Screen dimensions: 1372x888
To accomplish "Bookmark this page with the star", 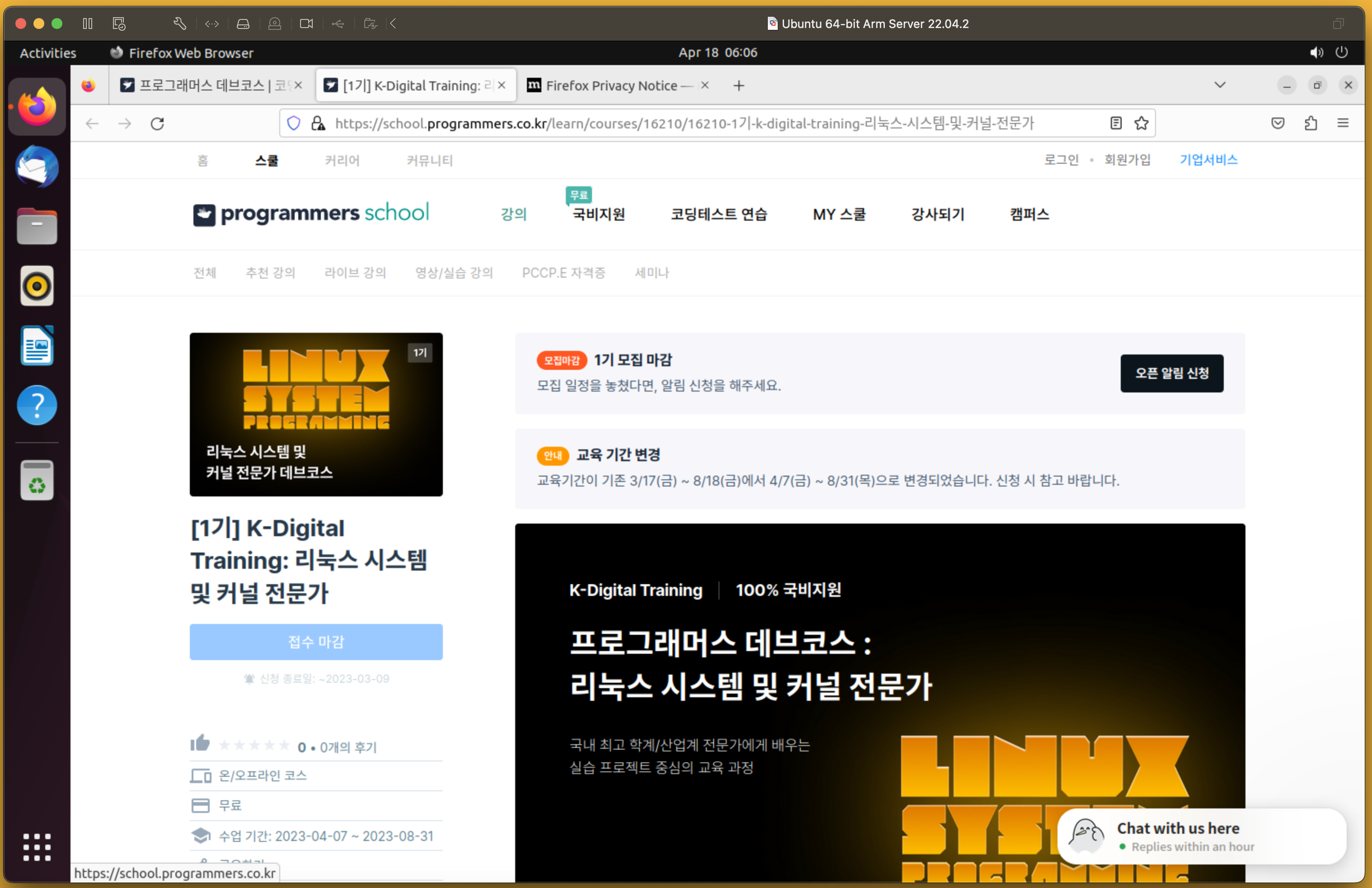I will pyautogui.click(x=1142, y=123).
